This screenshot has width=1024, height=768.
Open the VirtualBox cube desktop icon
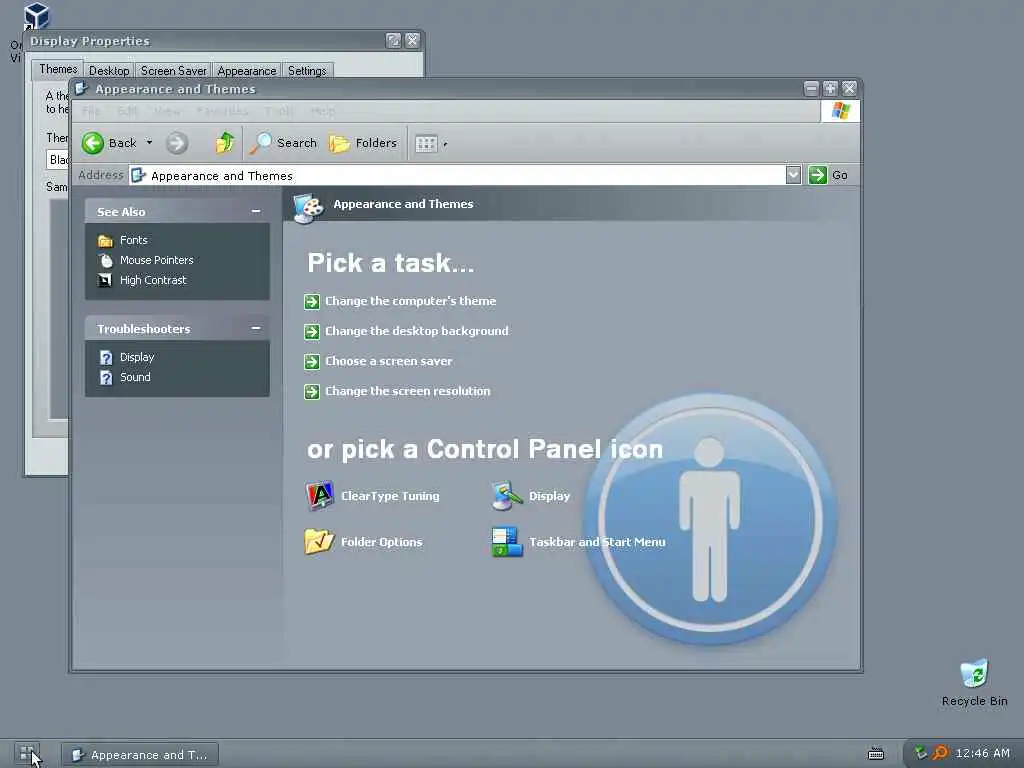tap(36, 16)
